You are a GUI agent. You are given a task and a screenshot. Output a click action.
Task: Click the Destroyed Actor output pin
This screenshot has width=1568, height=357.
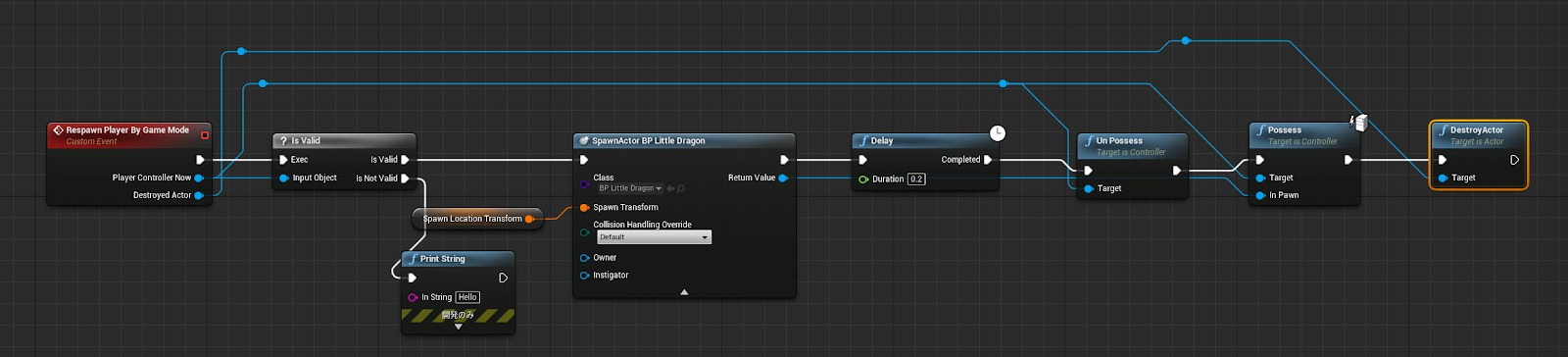pyautogui.click(x=199, y=195)
